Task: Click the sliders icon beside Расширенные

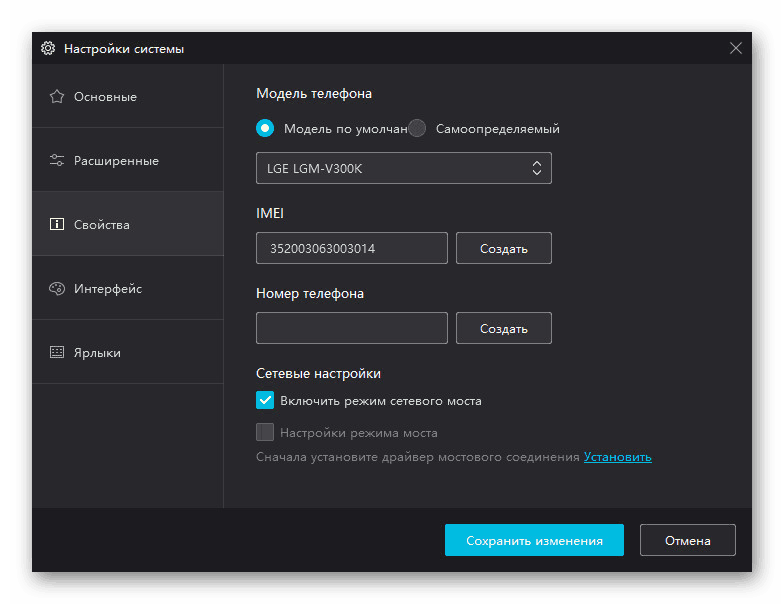Action: tap(57, 160)
